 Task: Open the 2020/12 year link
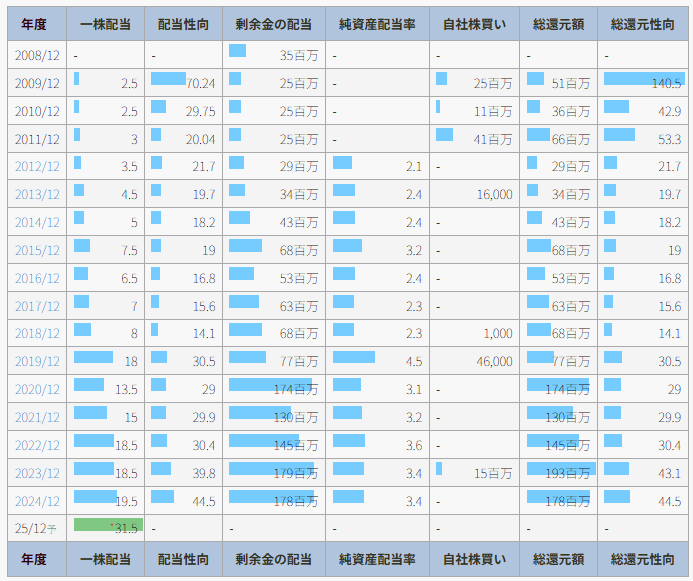36,389
